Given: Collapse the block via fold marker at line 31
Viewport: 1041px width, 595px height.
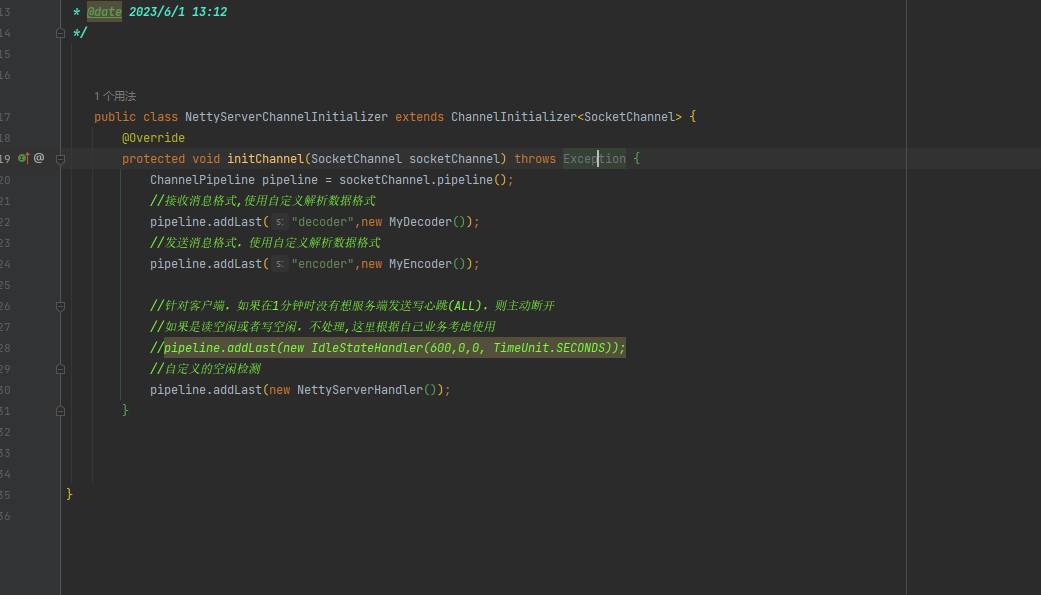Looking at the screenshot, I should pos(60,410).
